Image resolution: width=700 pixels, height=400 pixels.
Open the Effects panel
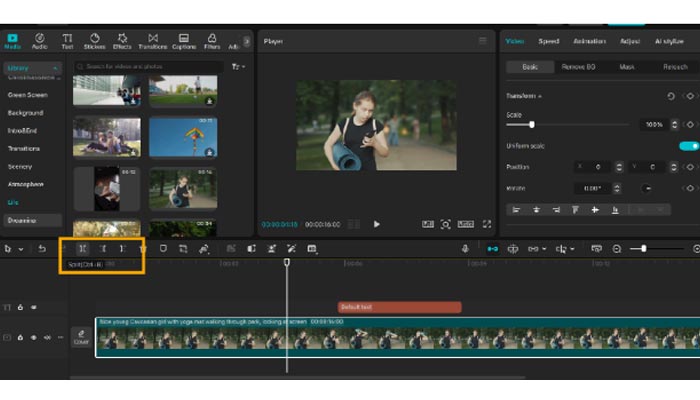tap(123, 40)
